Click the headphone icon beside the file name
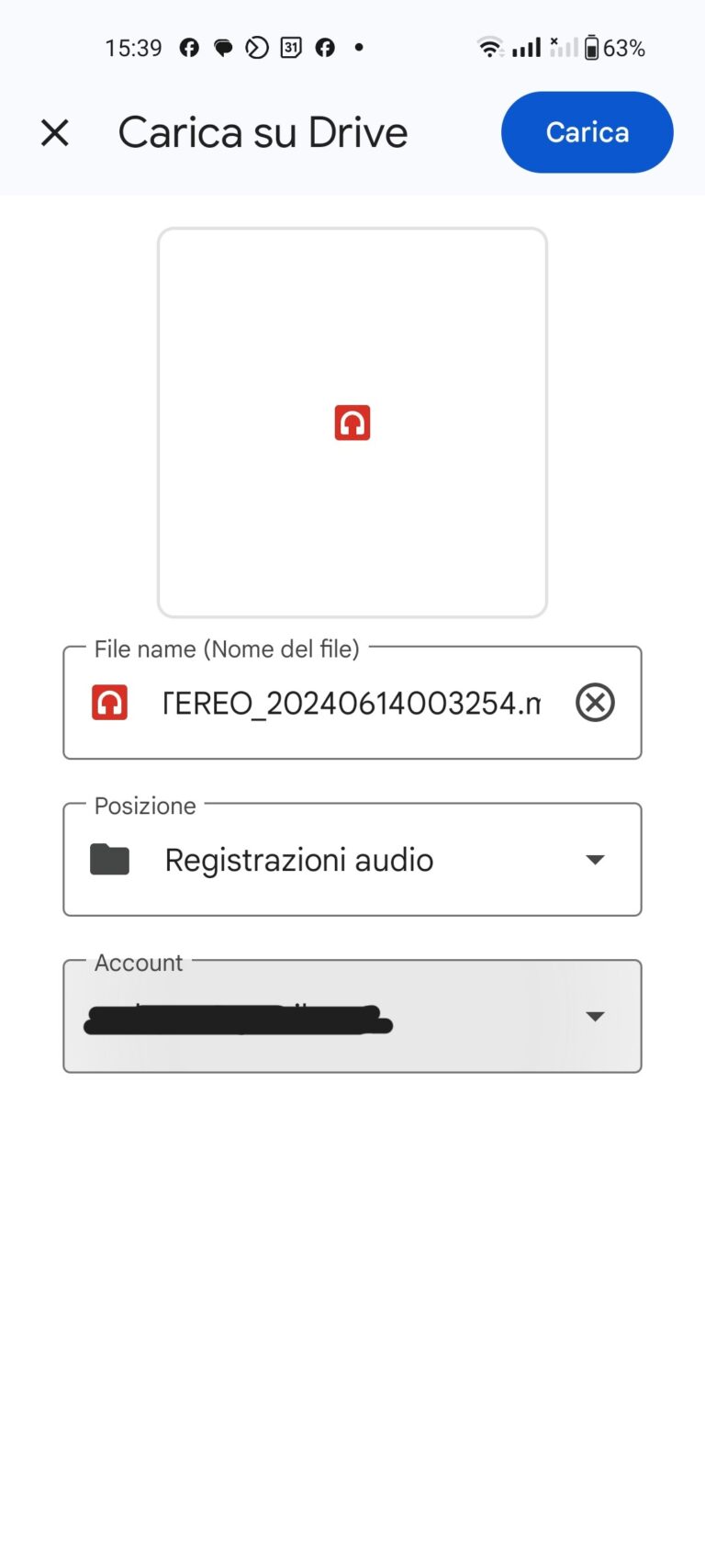705x1568 pixels. coord(110,703)
